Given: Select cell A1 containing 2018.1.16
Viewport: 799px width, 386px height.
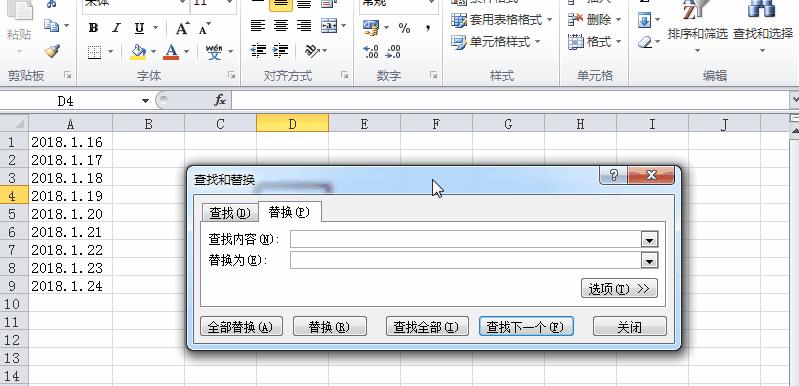Looking at the screenshot, I should (70, 142).
